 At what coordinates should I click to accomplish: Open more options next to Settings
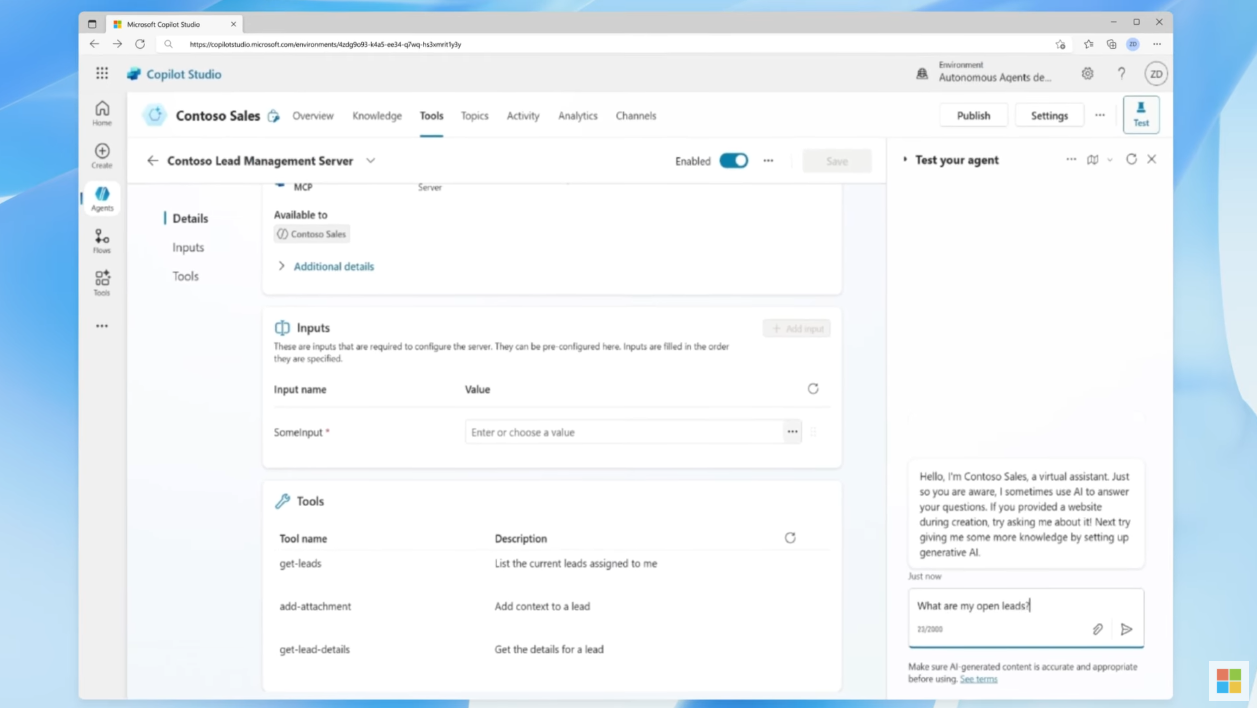tap(1100, 115)
